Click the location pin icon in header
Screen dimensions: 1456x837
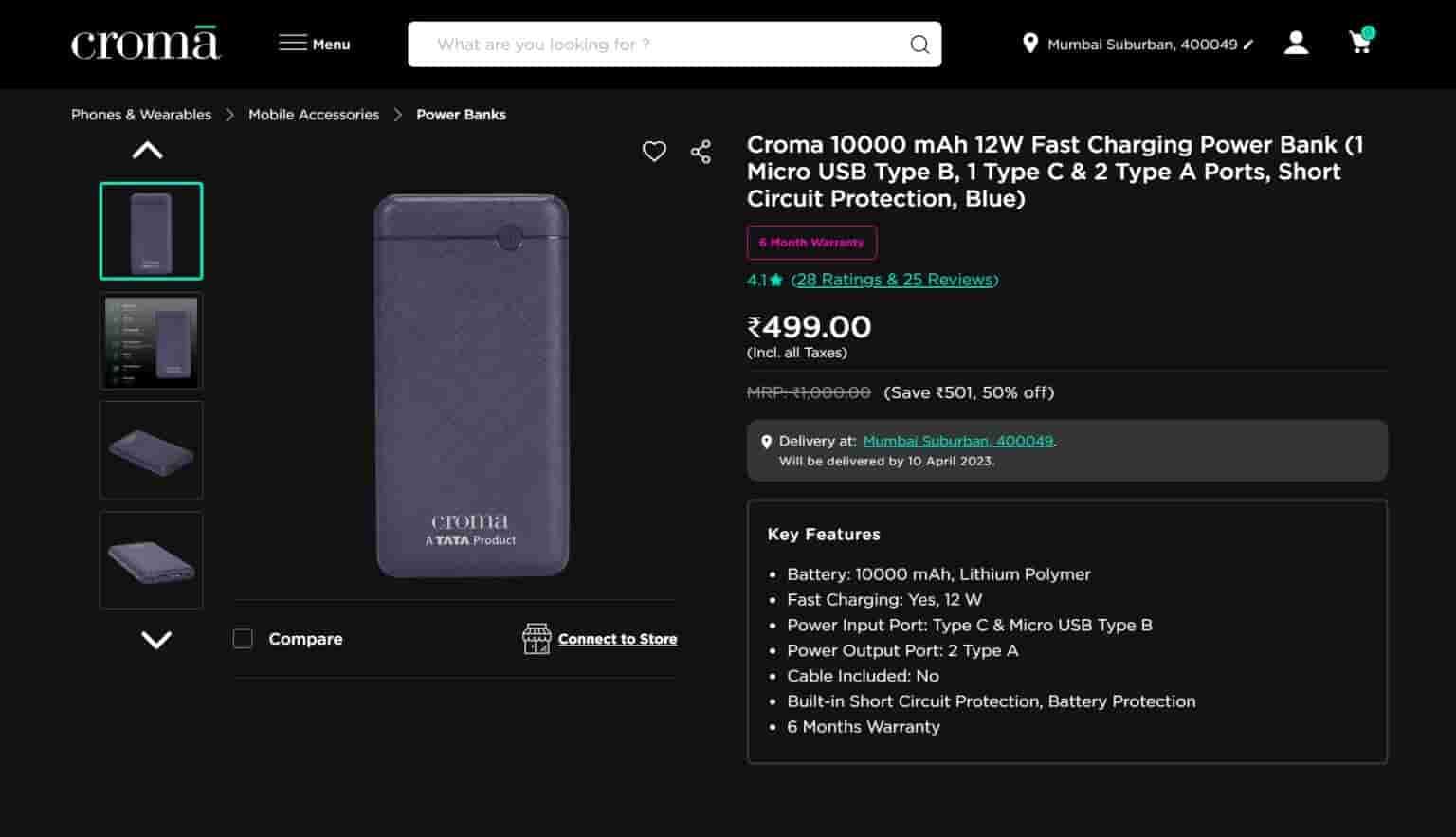(1031, 43)
